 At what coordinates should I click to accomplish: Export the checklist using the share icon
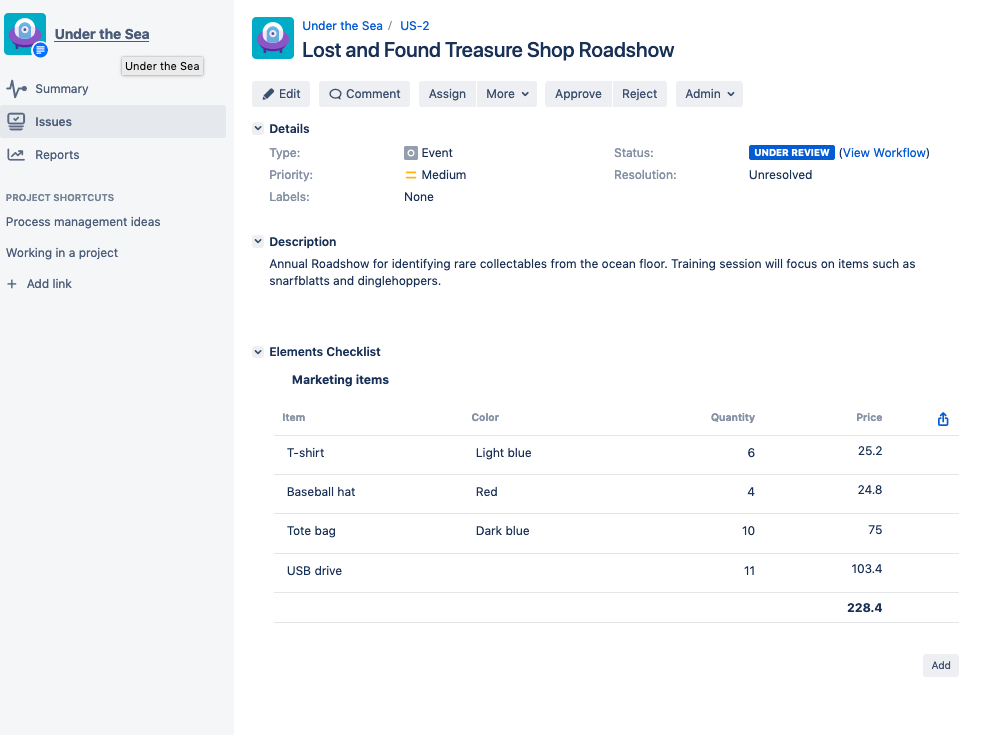[x=942, y=418]
